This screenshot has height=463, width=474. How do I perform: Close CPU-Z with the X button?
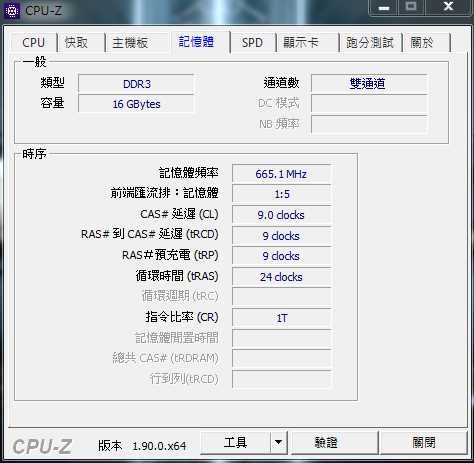[x=449, y=7]
